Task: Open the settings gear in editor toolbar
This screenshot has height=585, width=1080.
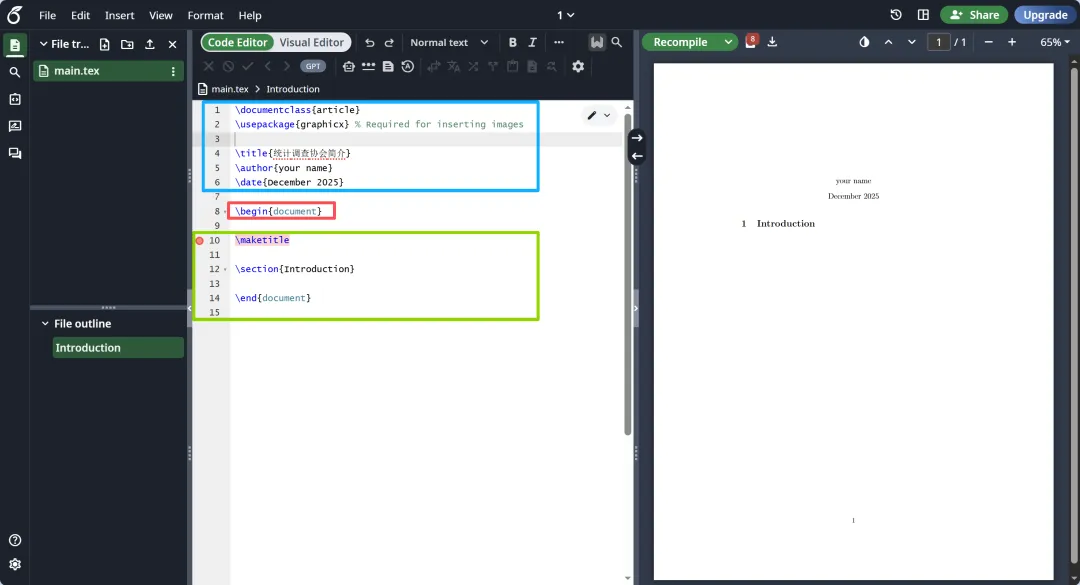Action: coord(578,66)
